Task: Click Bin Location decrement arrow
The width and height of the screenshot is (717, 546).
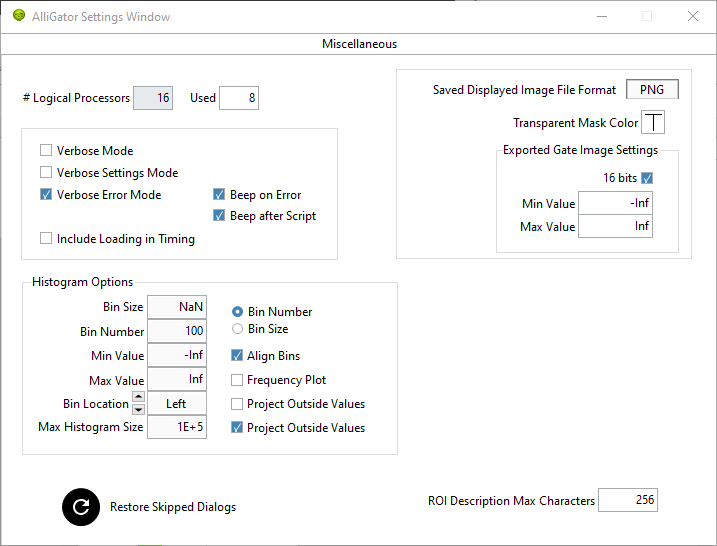Action: pyautogui.click(x=139, y=409)
